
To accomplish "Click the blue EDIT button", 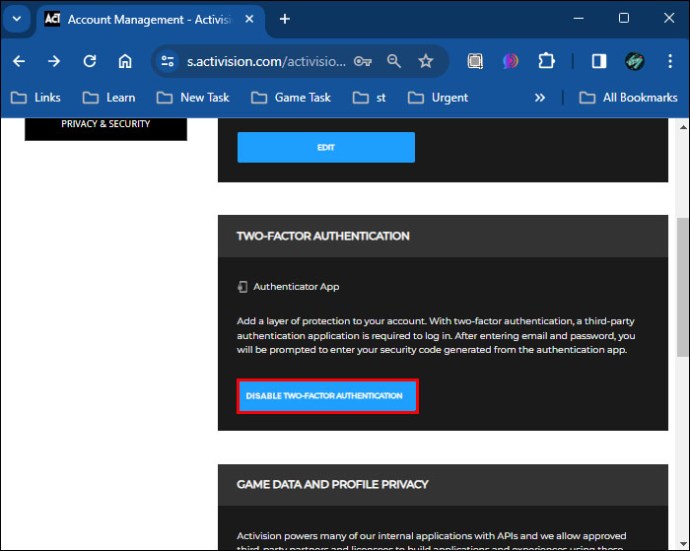I will 326,147.
